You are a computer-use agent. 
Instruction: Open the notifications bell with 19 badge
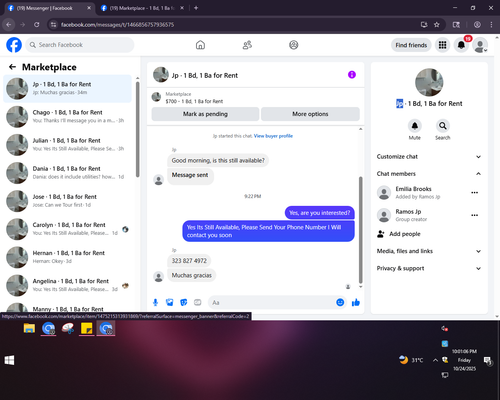click(x=461, y=45)
